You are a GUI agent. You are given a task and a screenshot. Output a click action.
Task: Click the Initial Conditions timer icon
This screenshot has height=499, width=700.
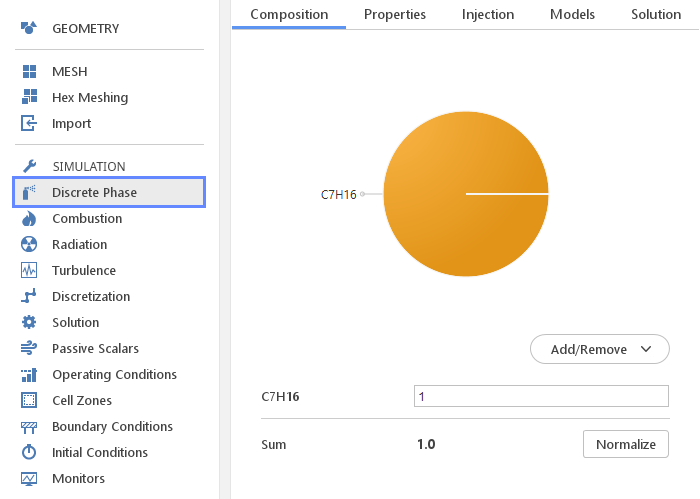click(x=29, y=452)
